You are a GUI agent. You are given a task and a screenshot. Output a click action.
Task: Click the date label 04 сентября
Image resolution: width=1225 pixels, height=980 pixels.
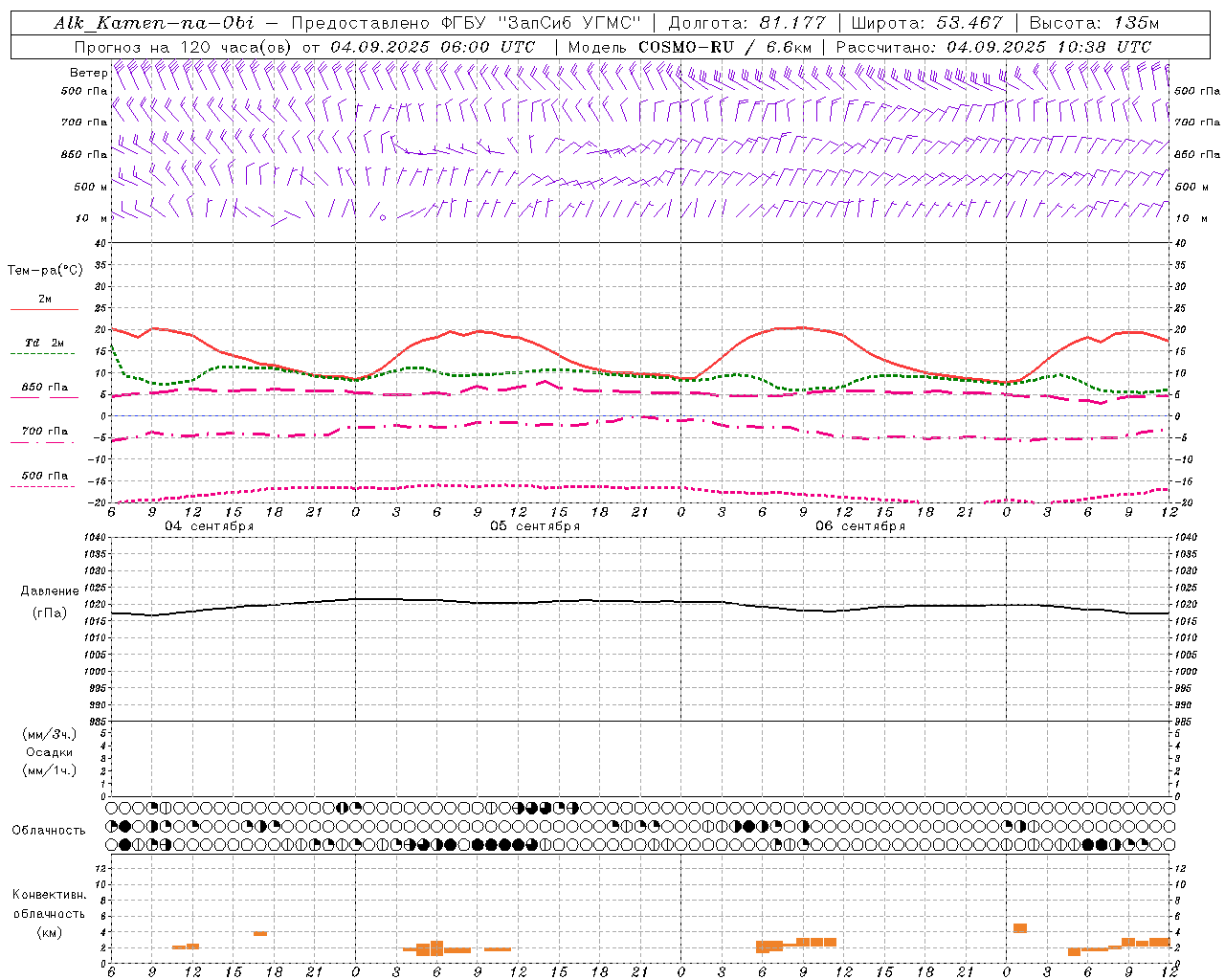[x=210, y=526]
